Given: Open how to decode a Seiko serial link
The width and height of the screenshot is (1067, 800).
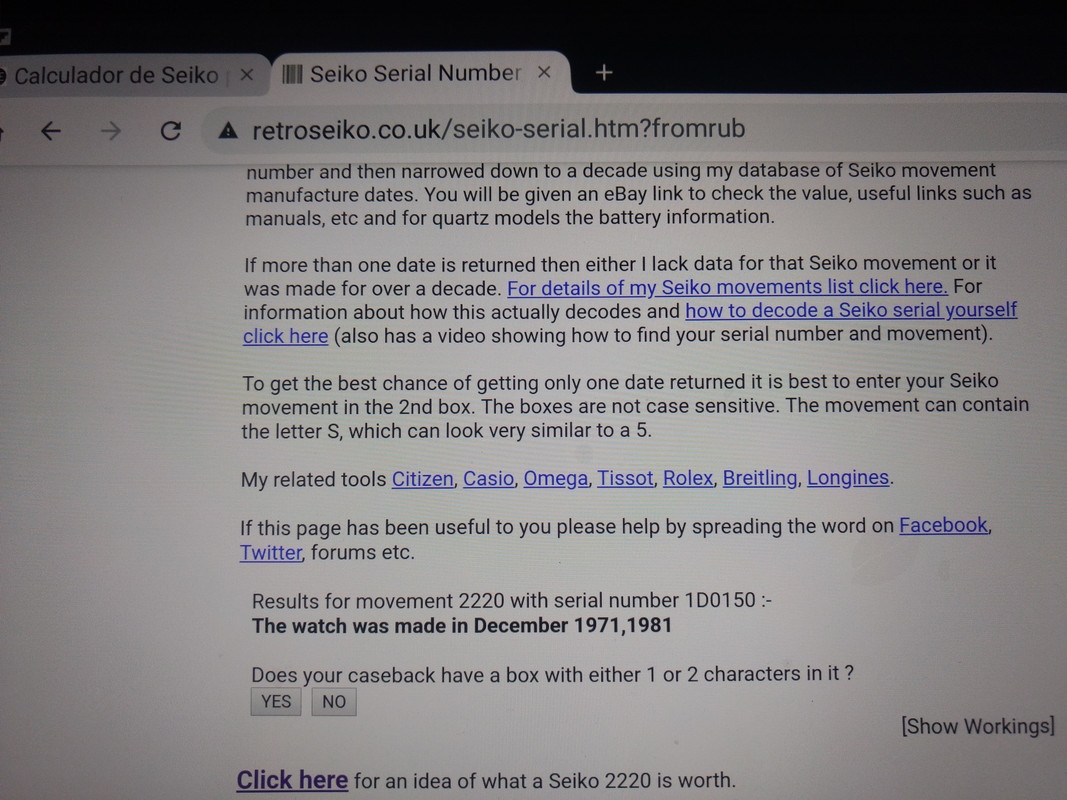Looking at the screenshot, I should [851, 310].
